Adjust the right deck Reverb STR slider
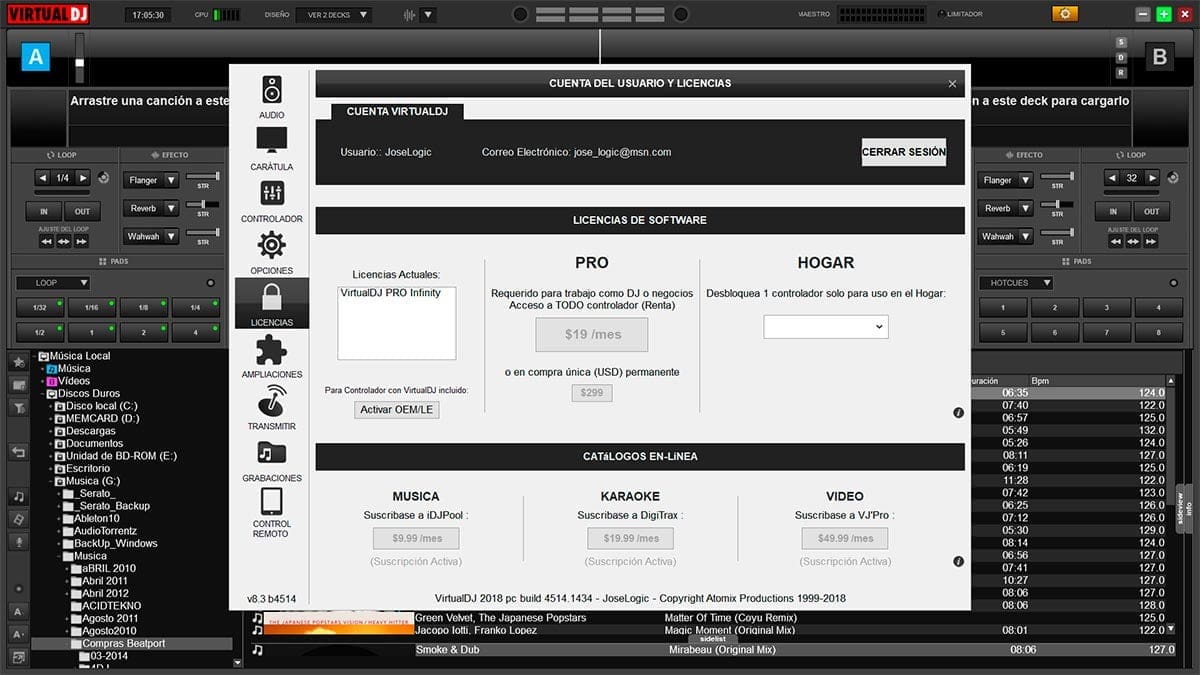Screen dimensions: 1200x675 click(x=1057, y=205)
